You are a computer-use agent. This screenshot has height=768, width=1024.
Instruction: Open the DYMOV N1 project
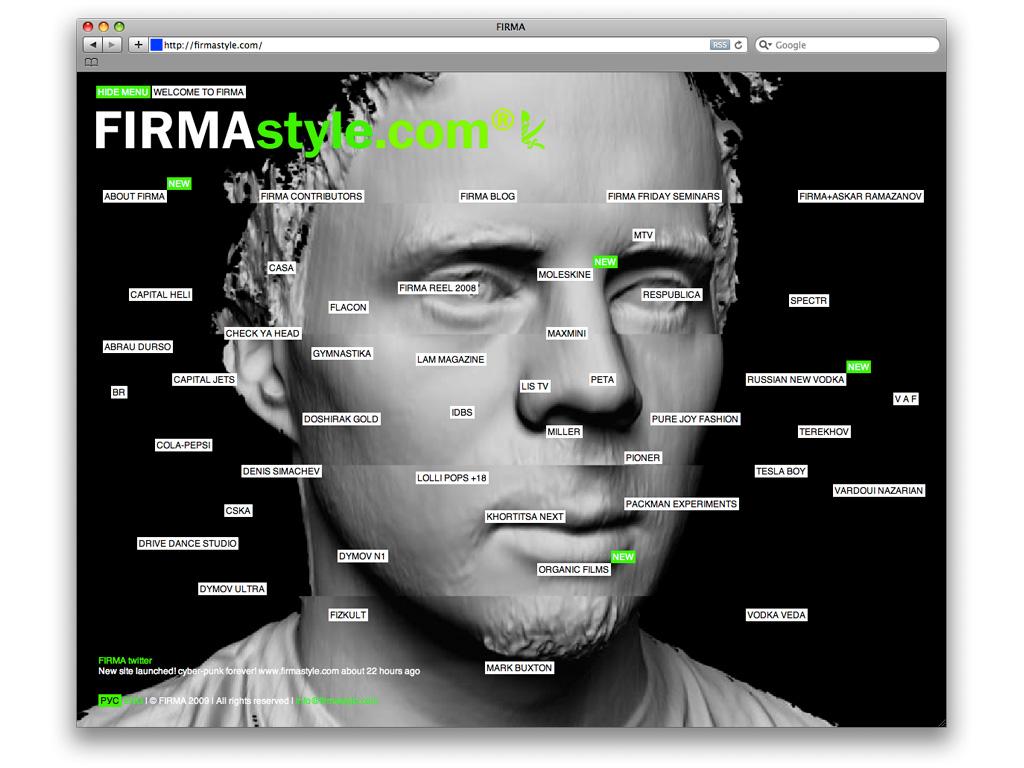pyautogui.click(x=362, y=556)
